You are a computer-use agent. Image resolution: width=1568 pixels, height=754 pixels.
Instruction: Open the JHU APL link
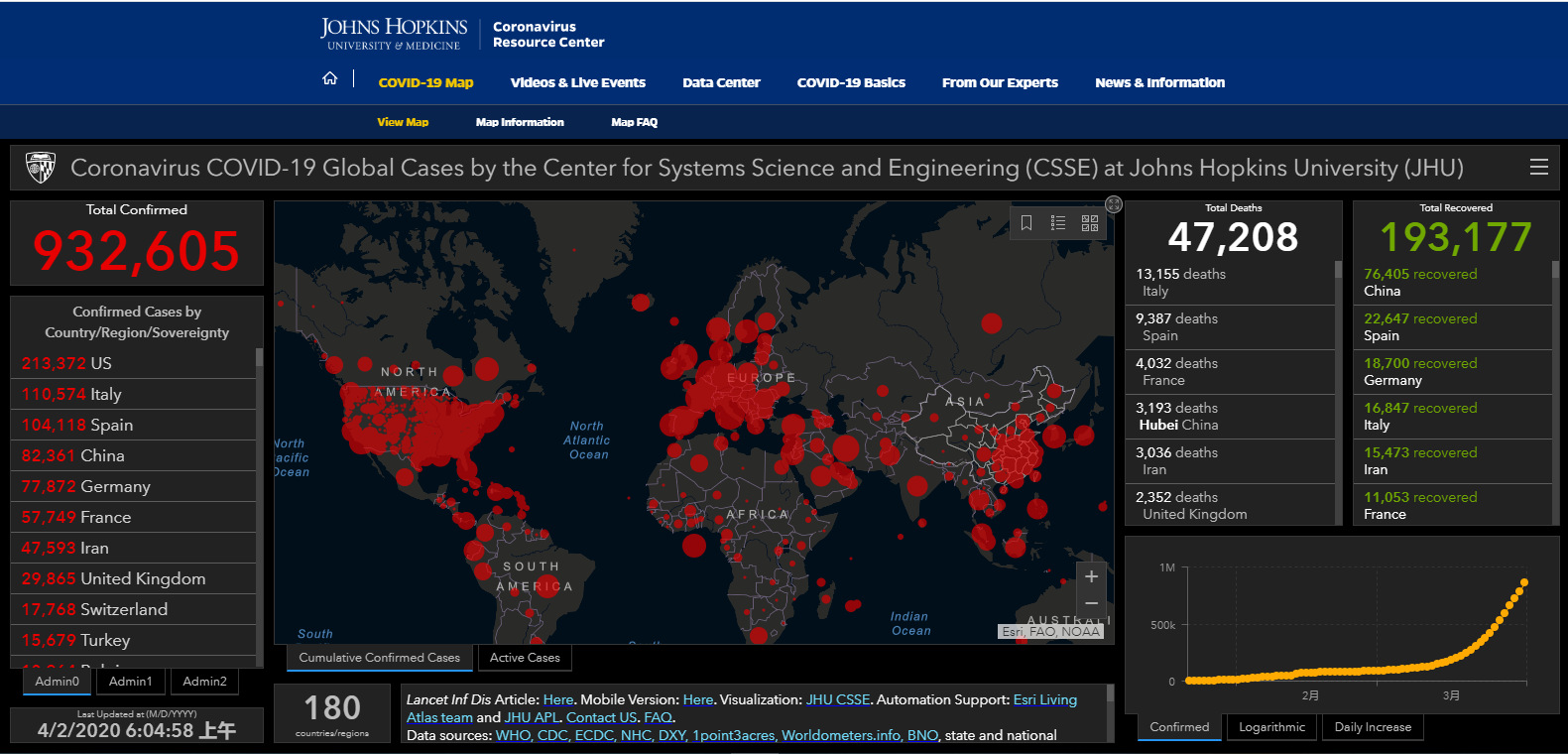[533, 717]
